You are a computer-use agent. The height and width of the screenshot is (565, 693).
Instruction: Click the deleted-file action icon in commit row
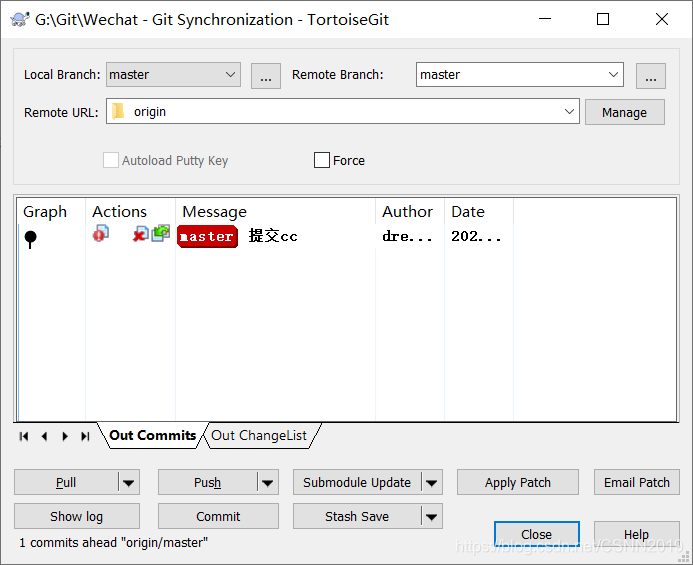[141, 234]
